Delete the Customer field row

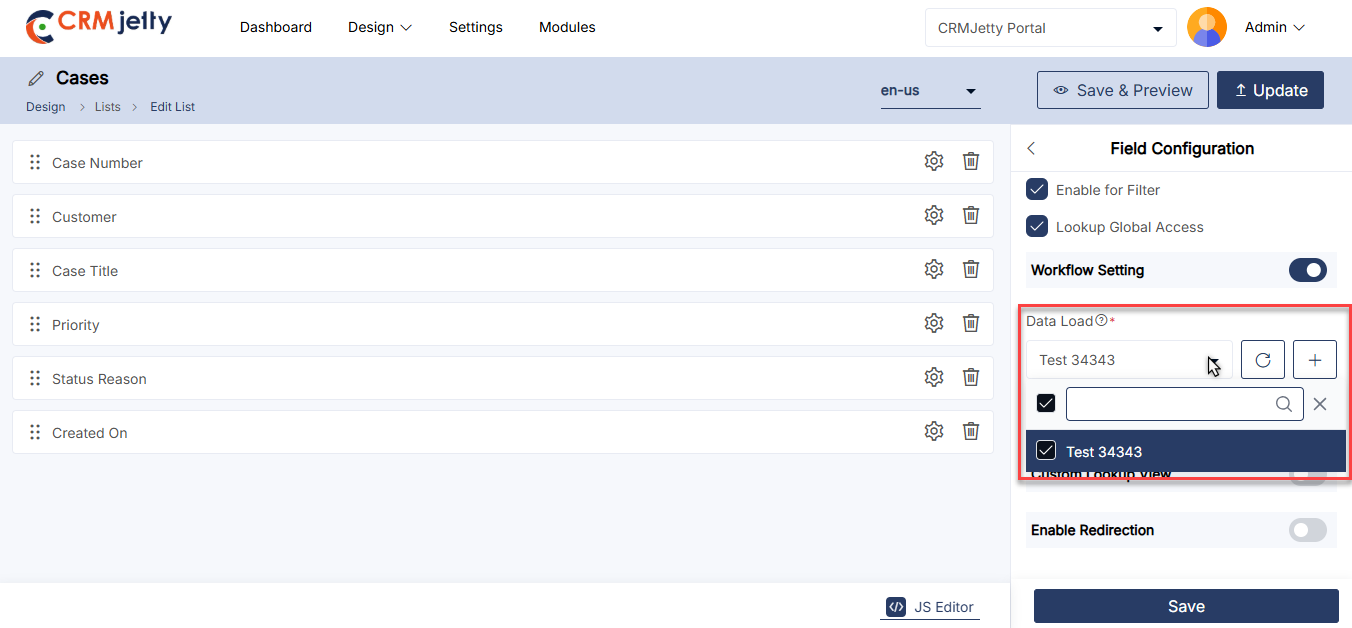[970, 216]
